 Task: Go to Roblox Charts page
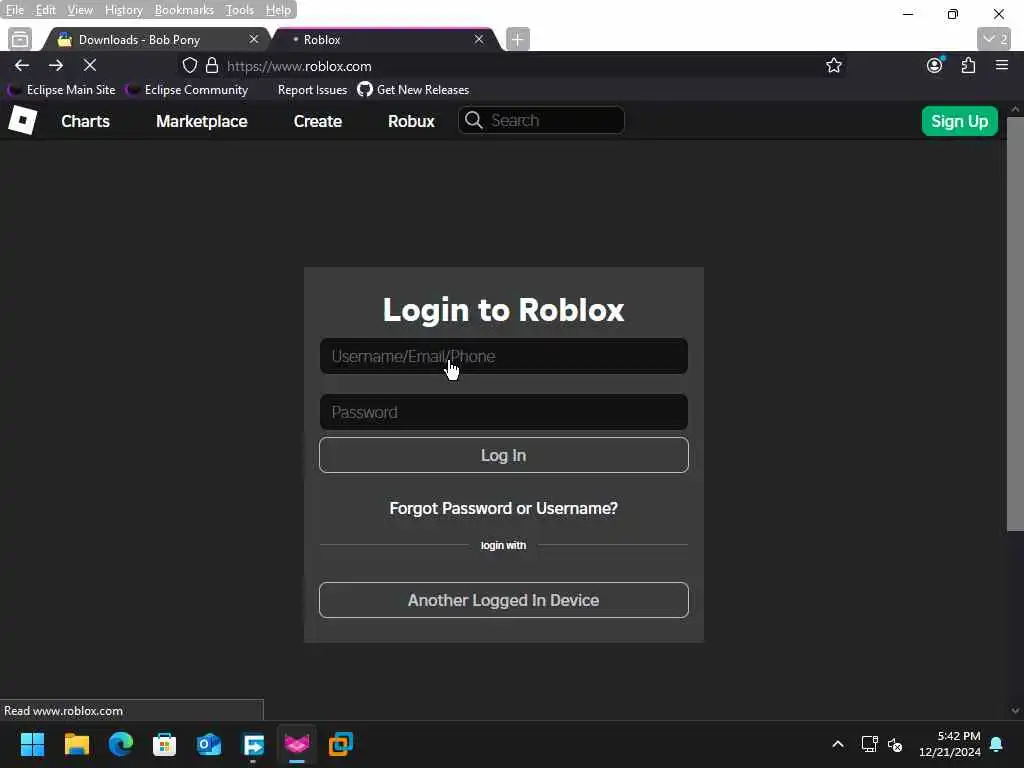tap(86, 121)
